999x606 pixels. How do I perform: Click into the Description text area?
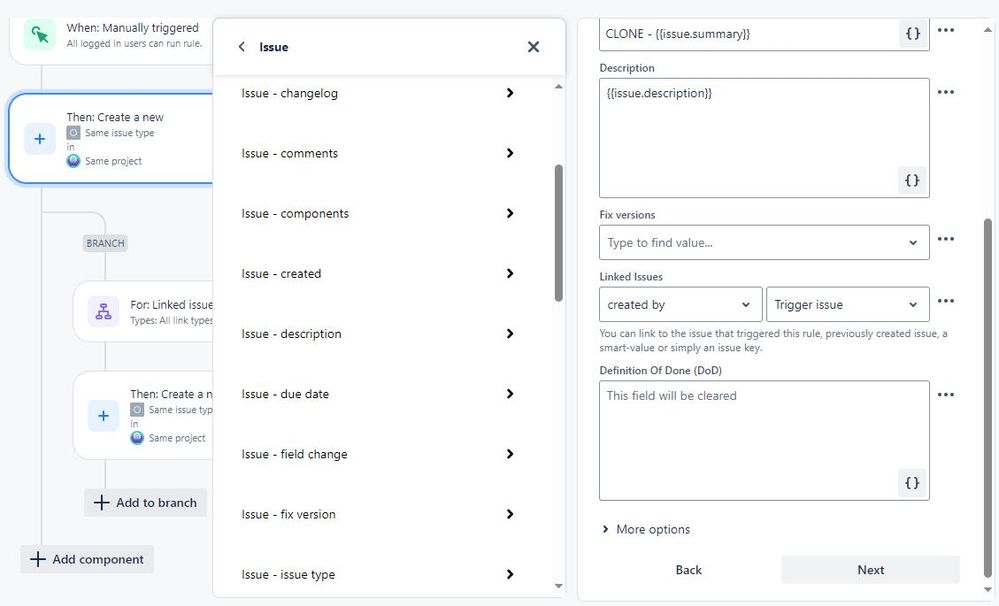point(764,138)
